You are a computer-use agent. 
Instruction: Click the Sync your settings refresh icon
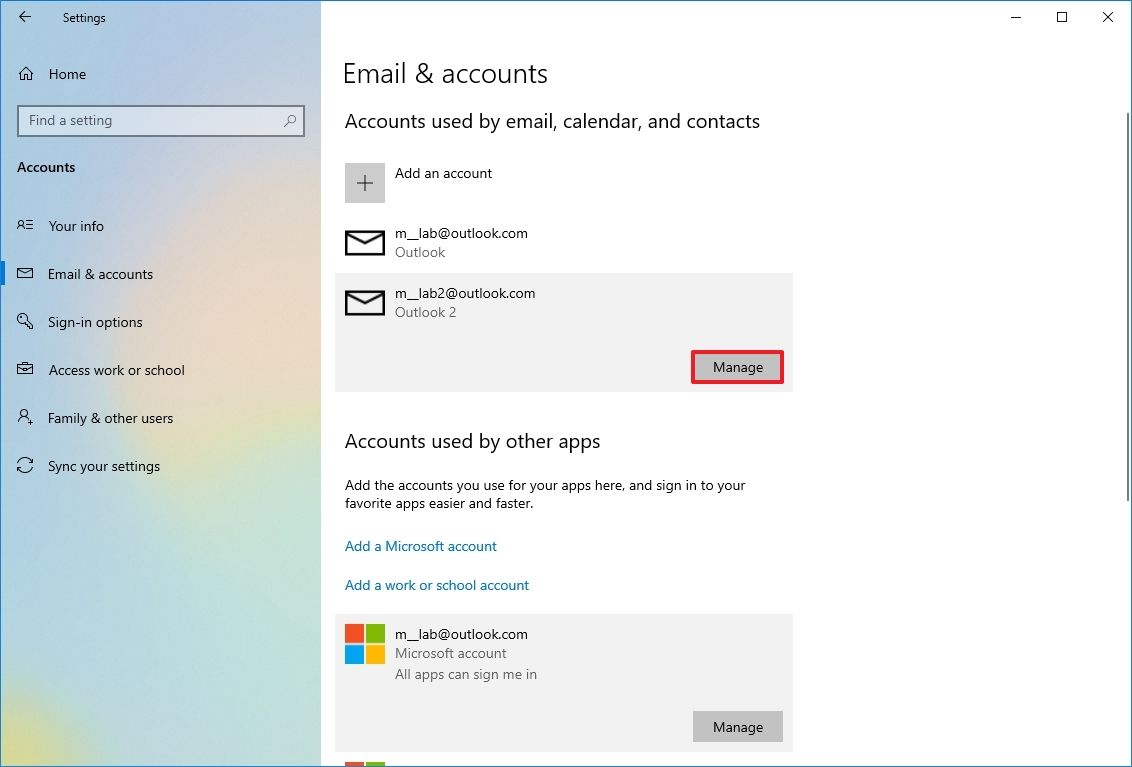[x=24, y=466]
